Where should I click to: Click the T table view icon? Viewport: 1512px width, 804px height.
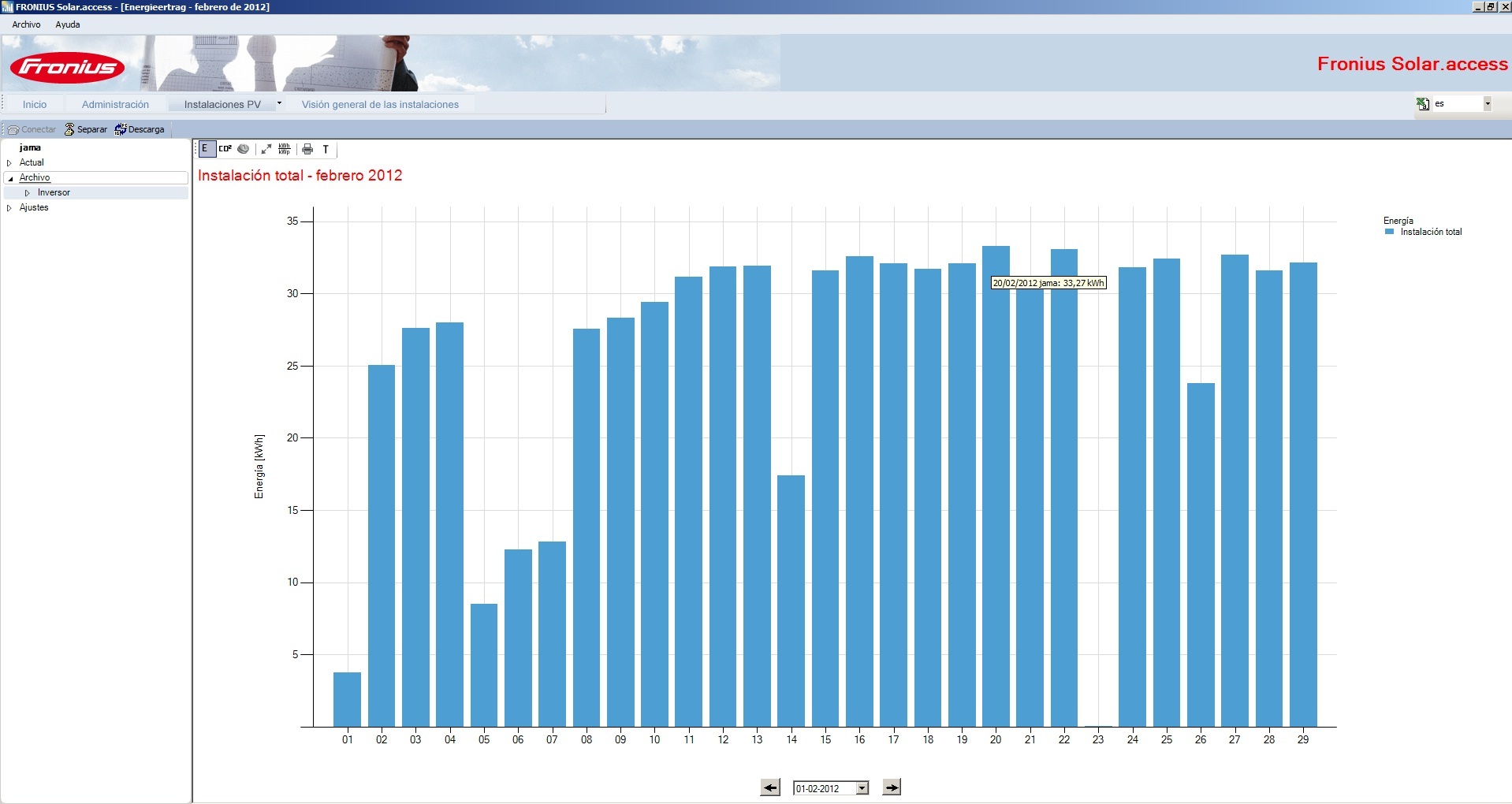(326, 149)
